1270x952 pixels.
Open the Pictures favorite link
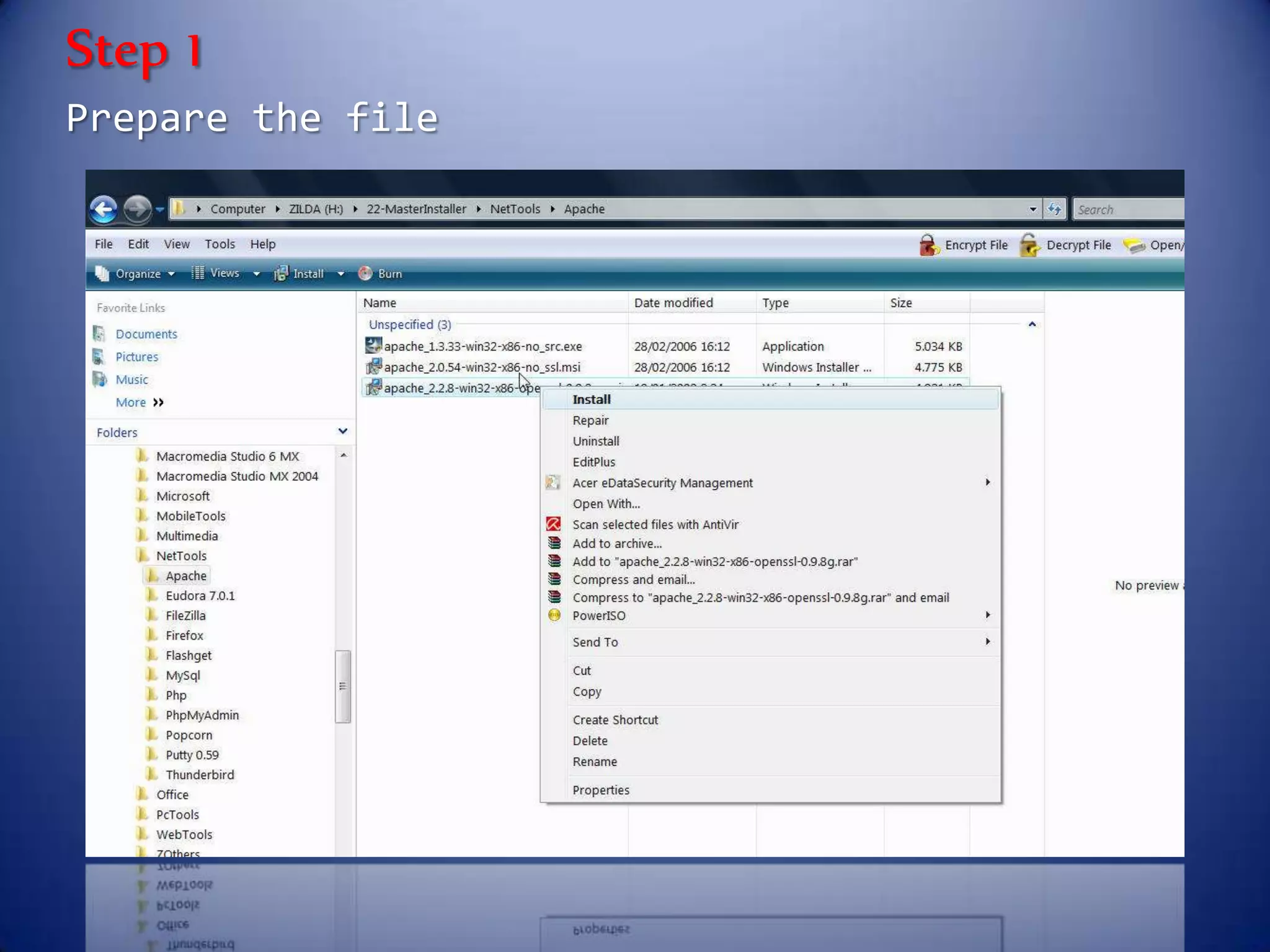point(136,357)
